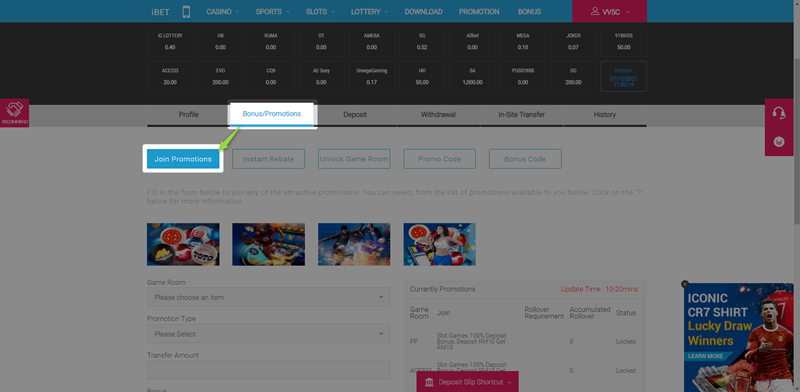Select the TOTO lottery balls promotion image
The width and height of the screenshot is (800, 392).
pos(183,244)
